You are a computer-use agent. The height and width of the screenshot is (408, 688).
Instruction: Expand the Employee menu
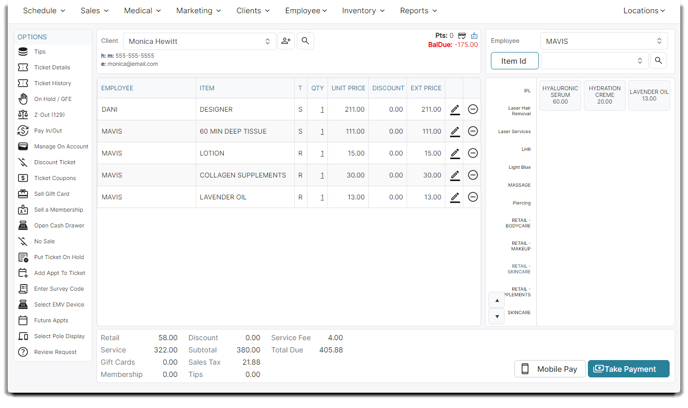306,11
